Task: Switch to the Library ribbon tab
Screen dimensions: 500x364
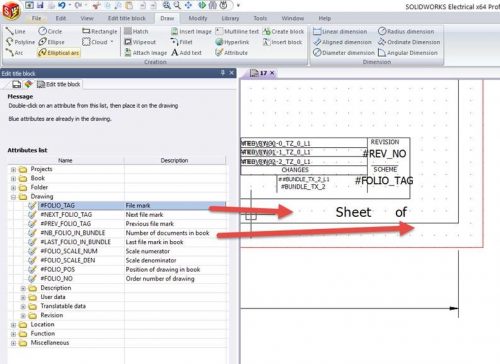Action: pos(230,18)
